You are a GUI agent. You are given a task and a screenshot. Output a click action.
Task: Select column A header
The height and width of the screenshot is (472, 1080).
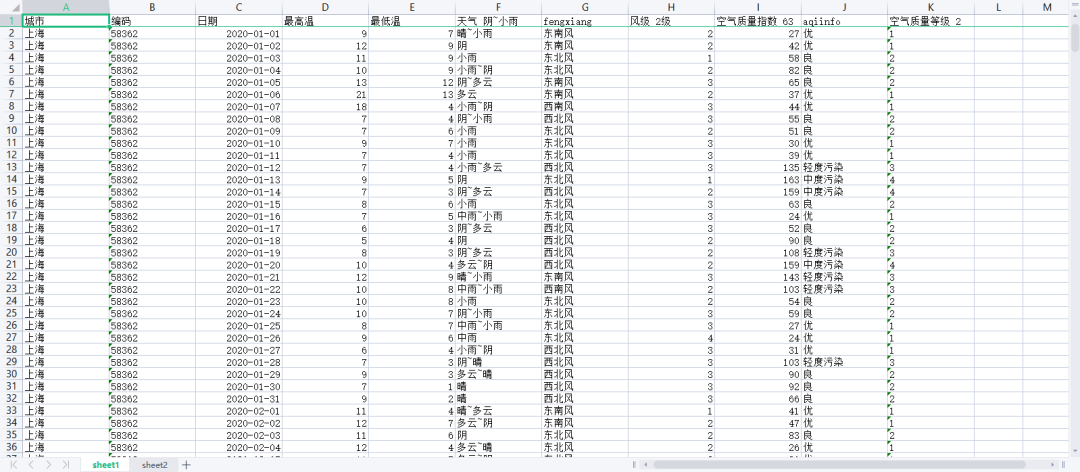click(65, 7)
